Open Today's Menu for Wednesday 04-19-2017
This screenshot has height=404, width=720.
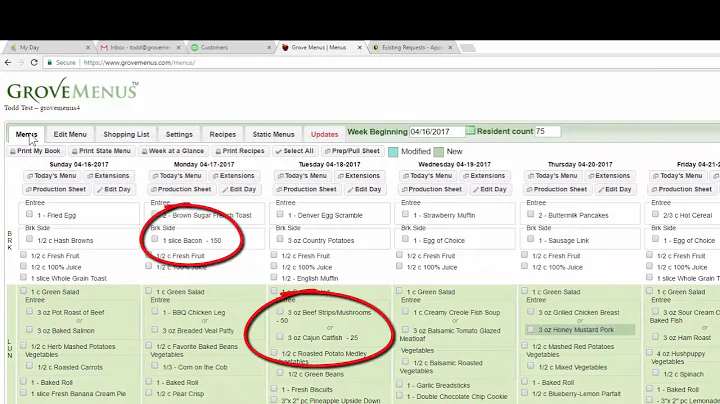click(428, 176)
